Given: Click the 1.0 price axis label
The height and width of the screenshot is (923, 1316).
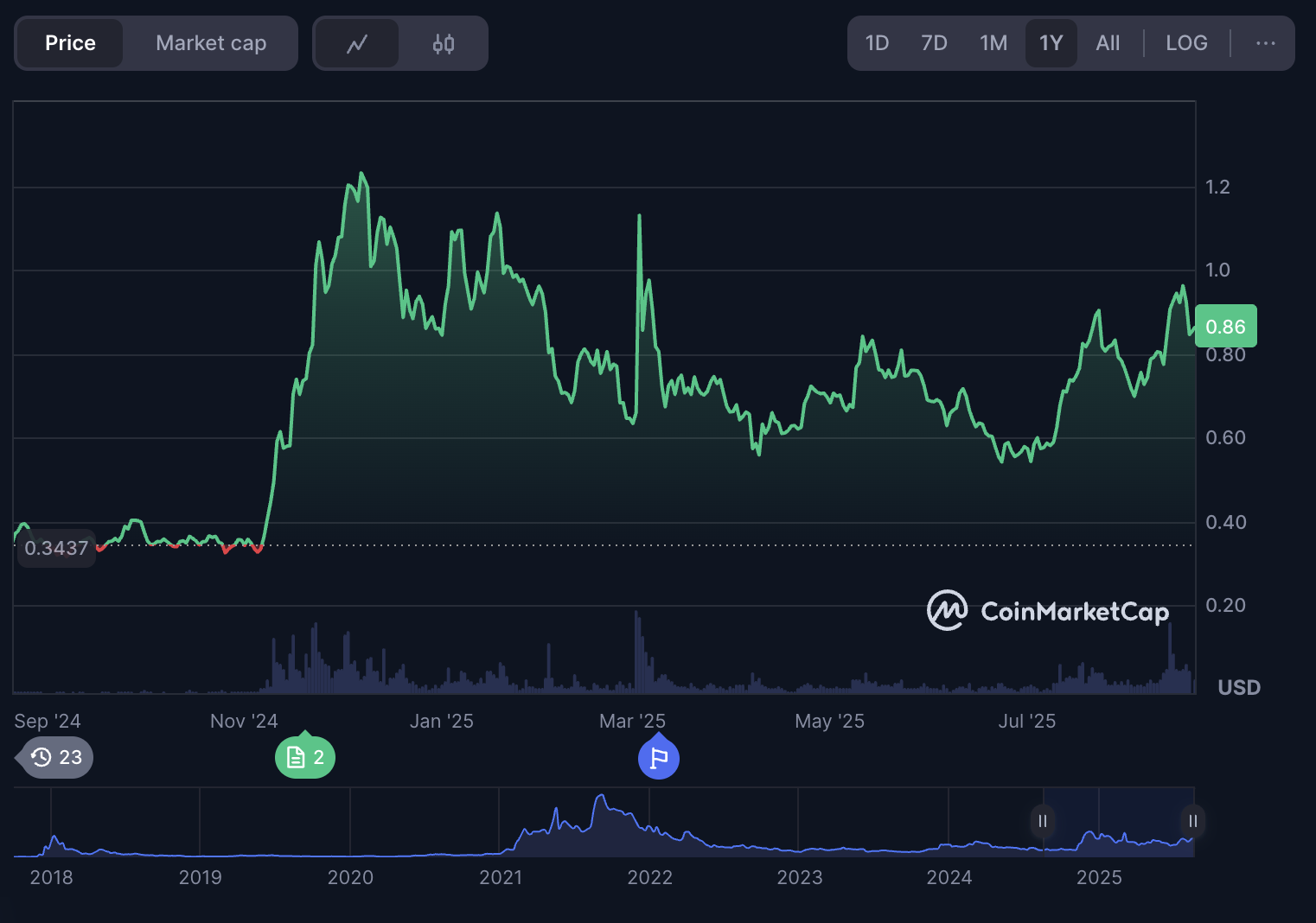Looking at the screenshot, I should [x=1217, y=270].
